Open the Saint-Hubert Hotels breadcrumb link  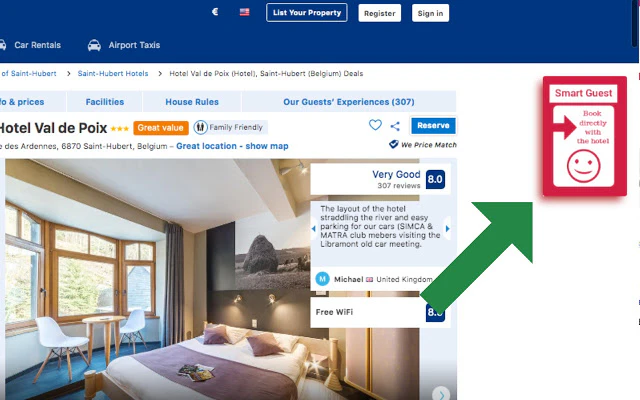[113, 73]
